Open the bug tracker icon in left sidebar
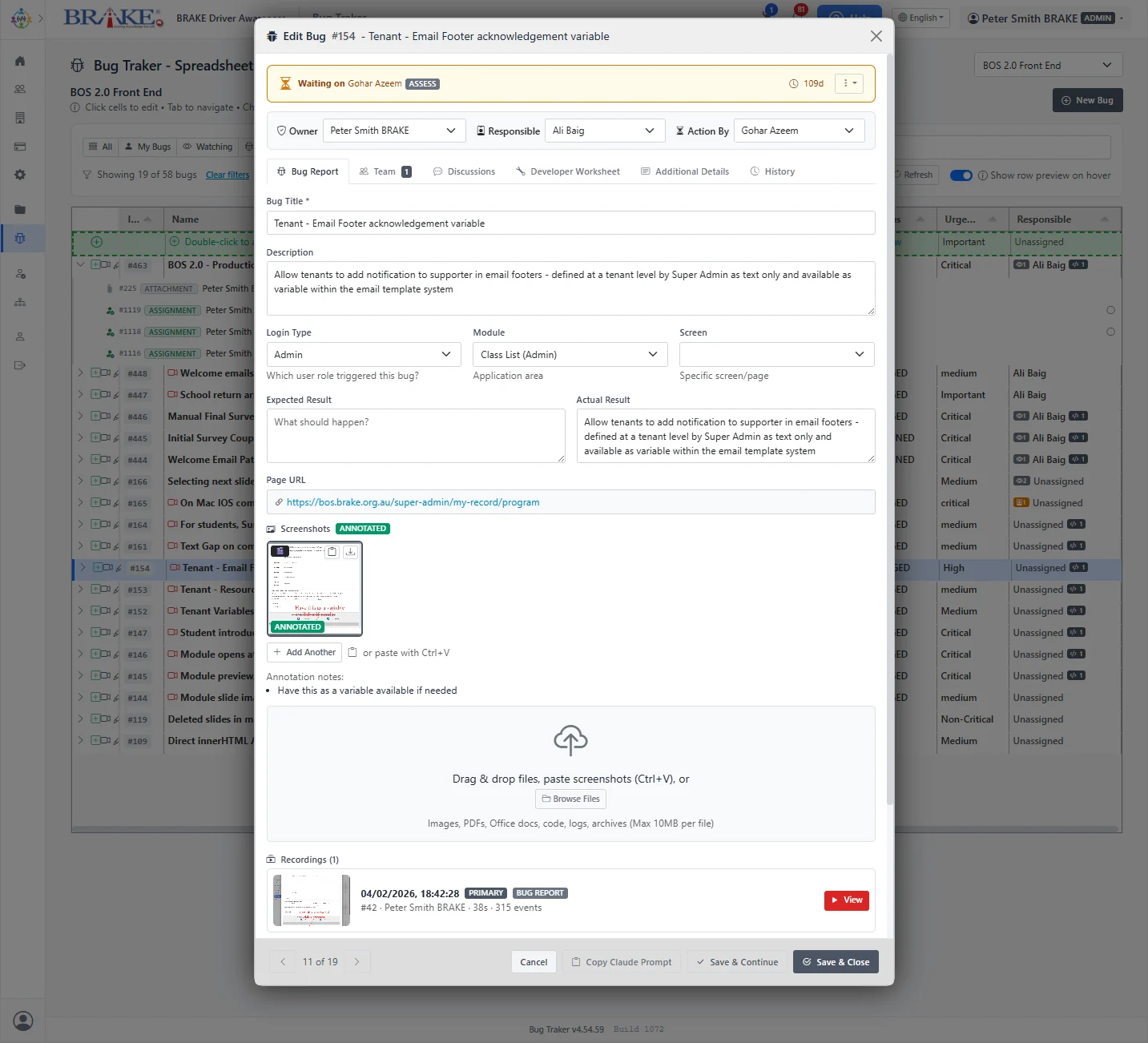The image size is (1148, 1043). click(20, 238)
